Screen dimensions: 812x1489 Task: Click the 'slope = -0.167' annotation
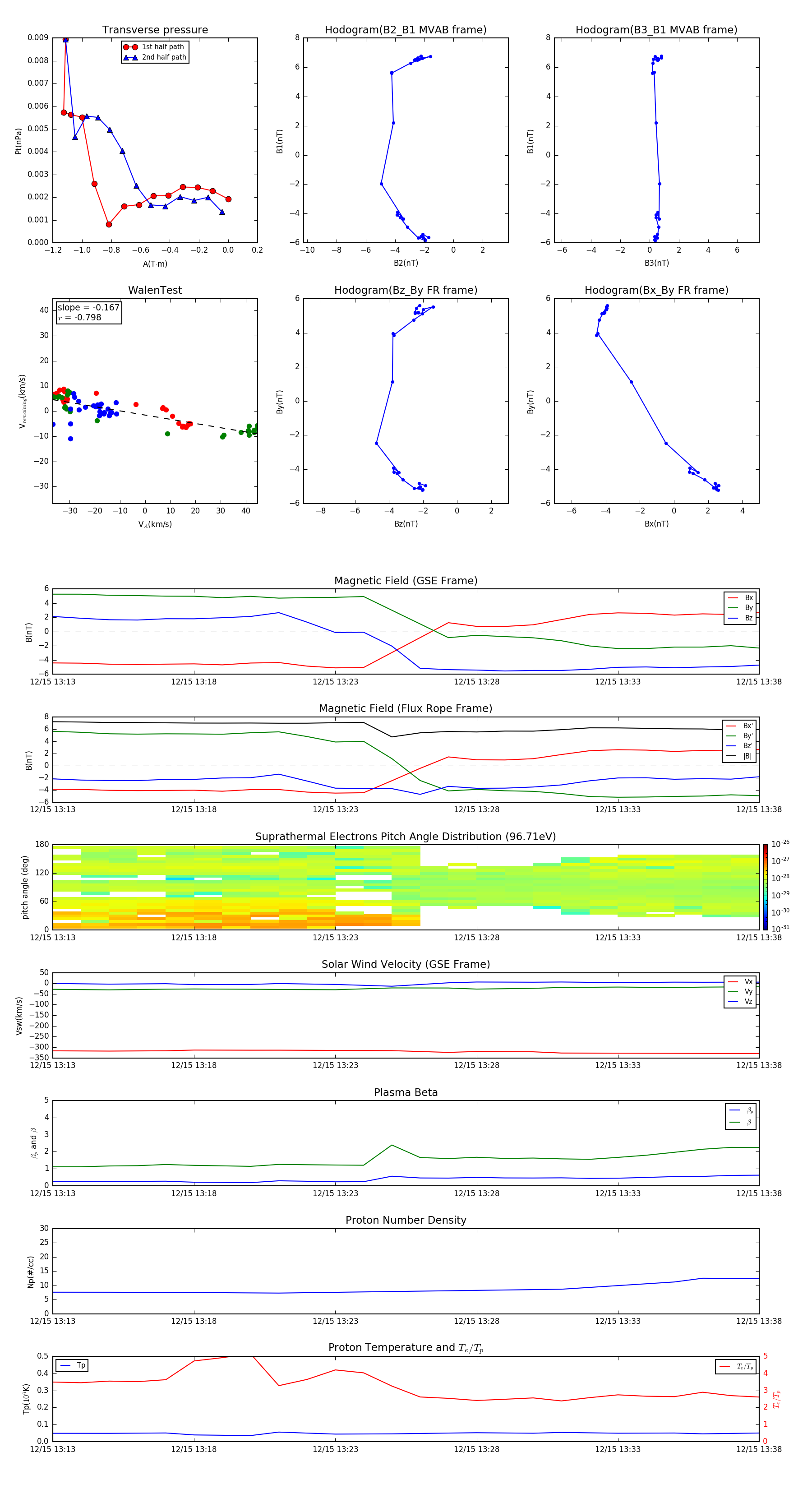(x=88, y=308)
